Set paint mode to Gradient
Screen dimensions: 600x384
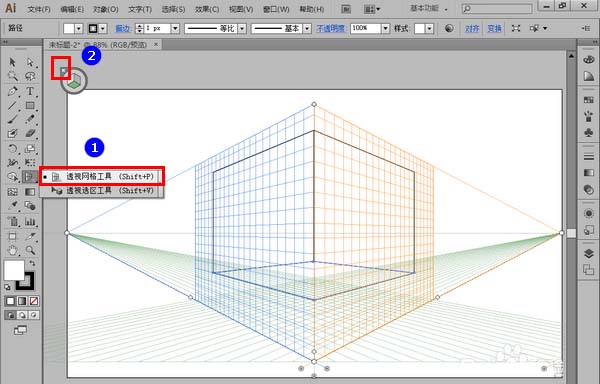pos(22,301)
